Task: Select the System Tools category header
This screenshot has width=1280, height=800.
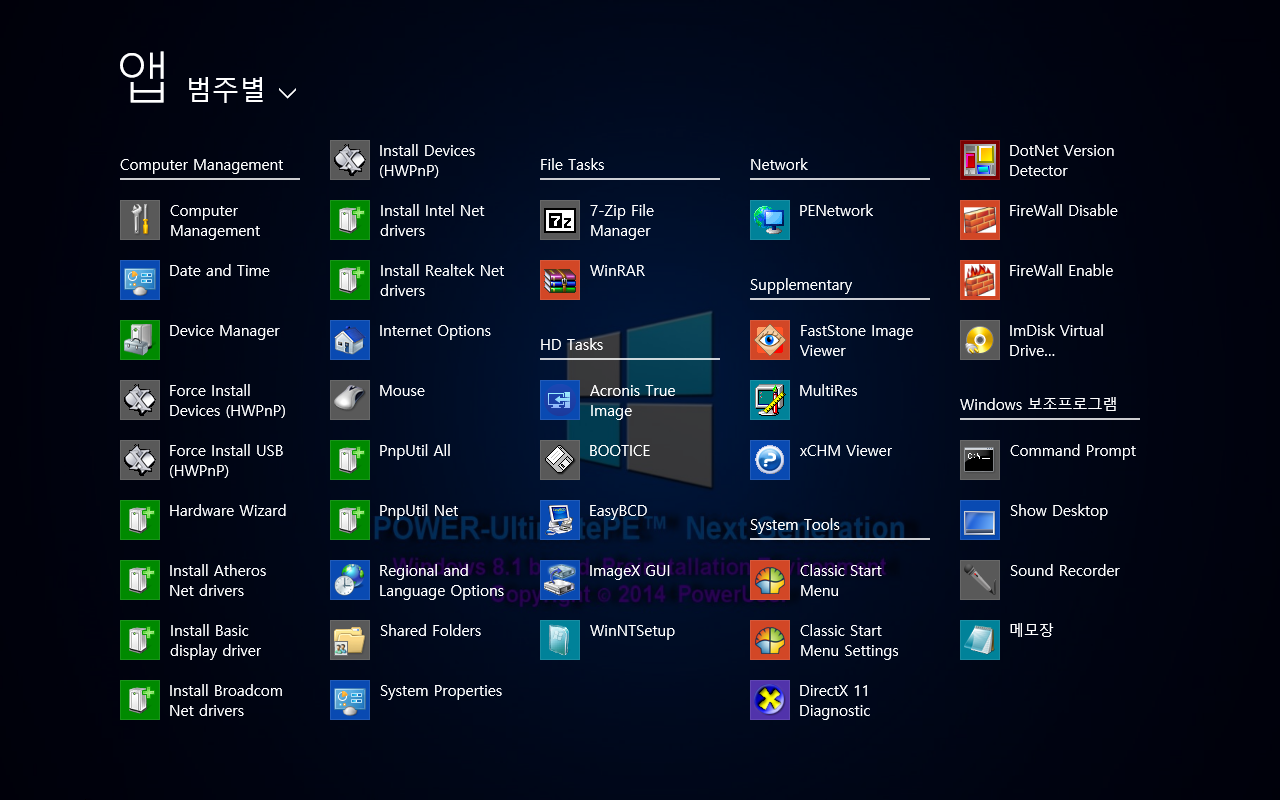Action: tap(795, 525)
